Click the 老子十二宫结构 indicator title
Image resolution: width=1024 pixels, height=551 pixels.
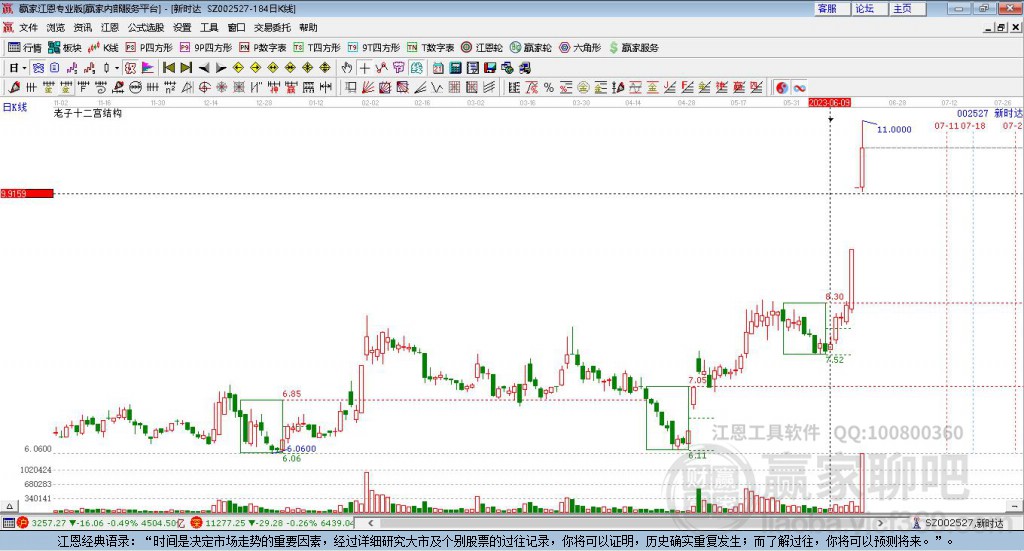click(x=88, y=113)
